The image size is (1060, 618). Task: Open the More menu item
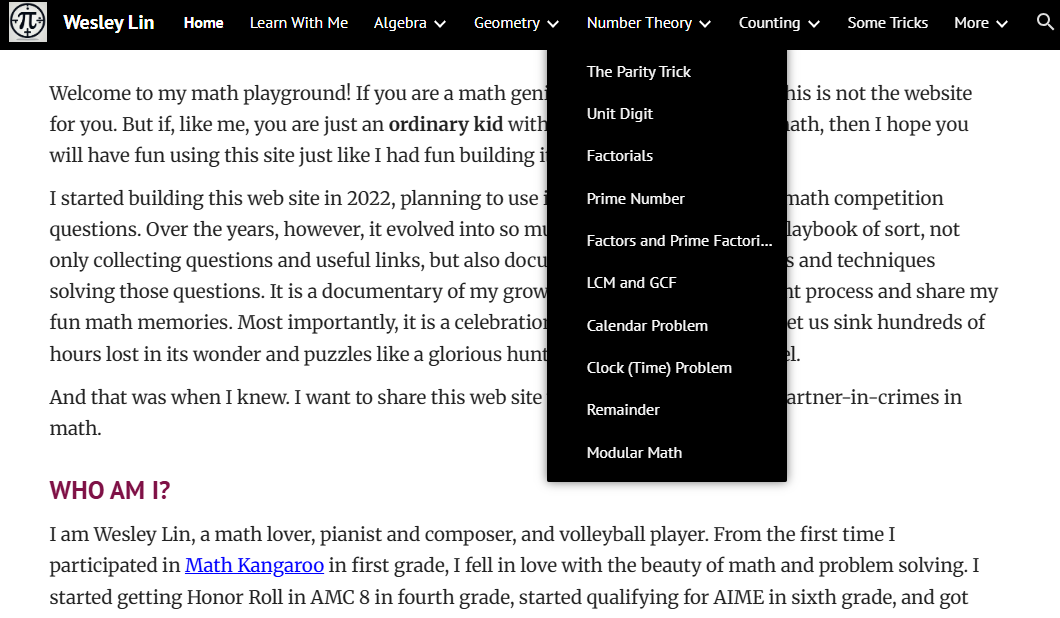pyautogui.click(x=971, y=23)
